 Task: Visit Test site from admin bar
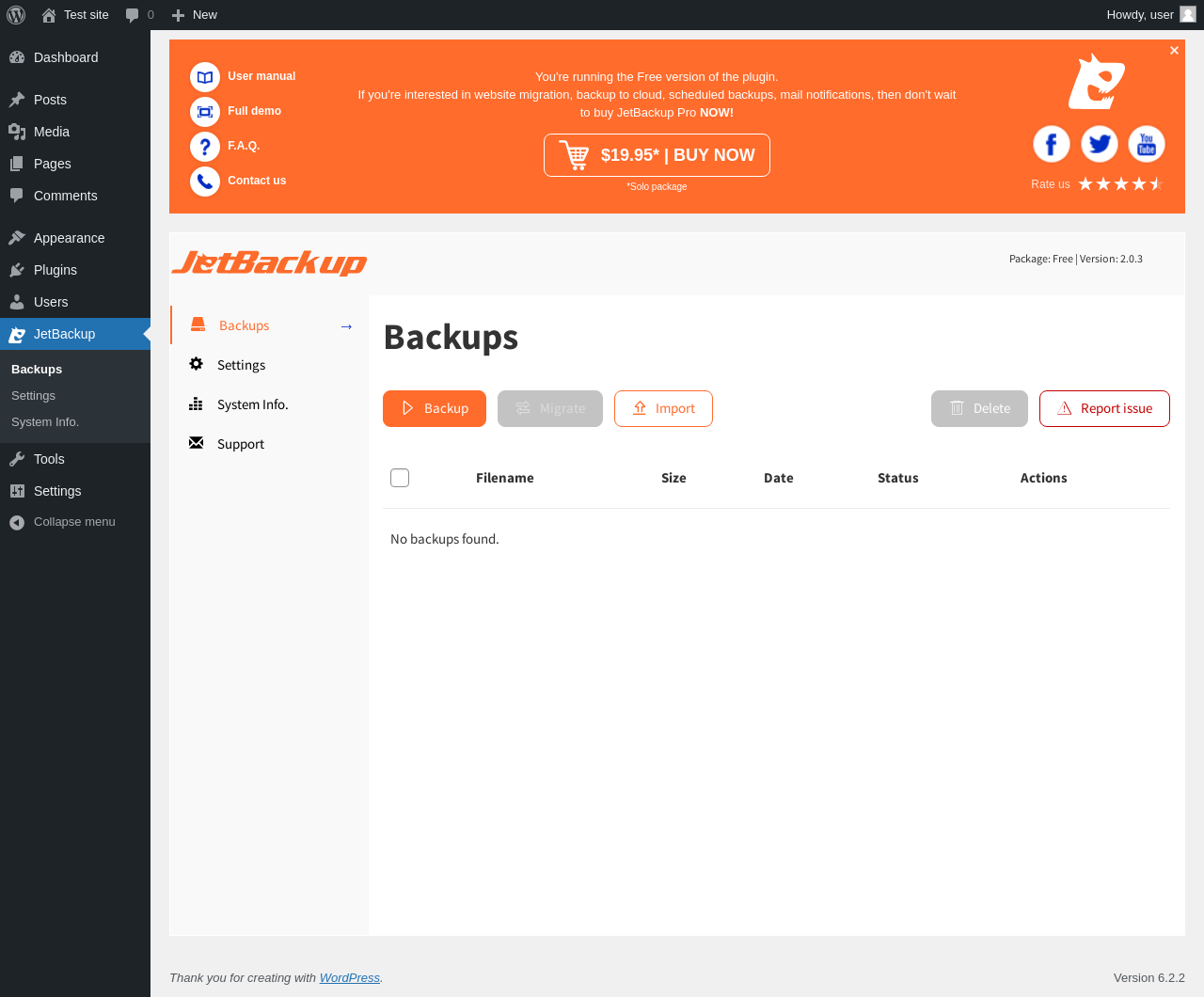75,15
